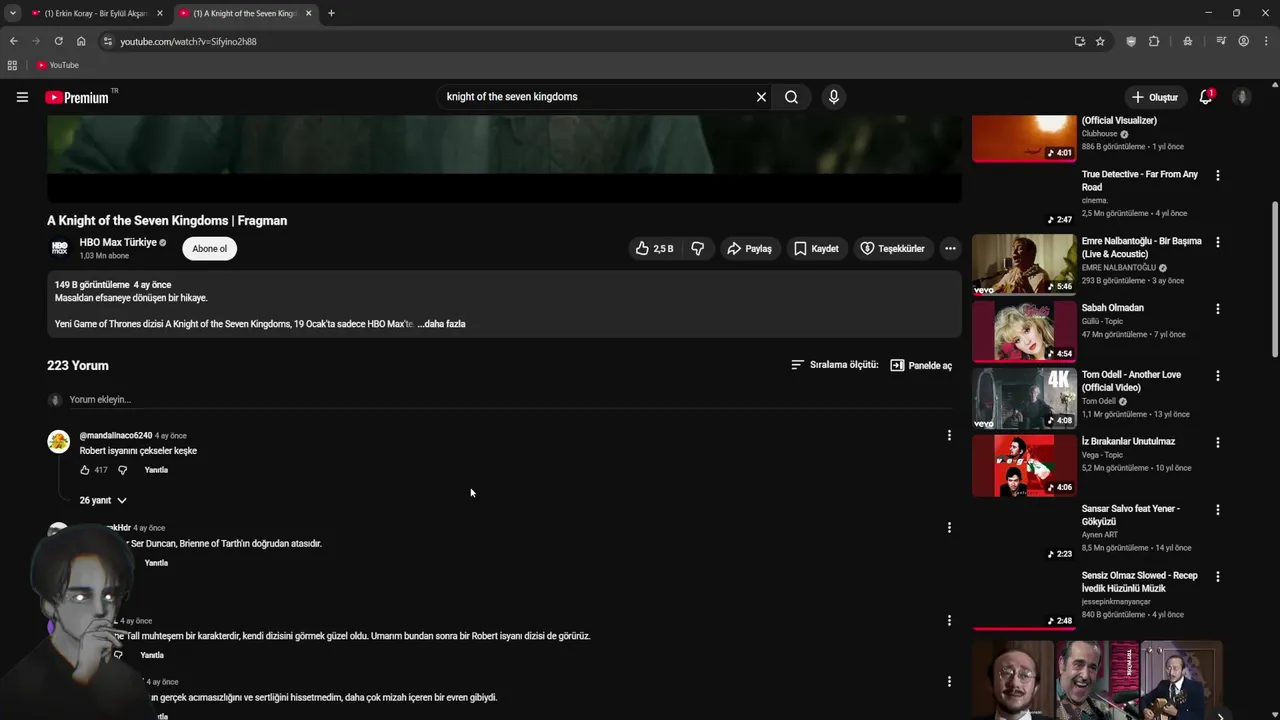Open @mandalinaco6240 profile avatar
The image size is (1280, 720).
[x=59, y=441]
